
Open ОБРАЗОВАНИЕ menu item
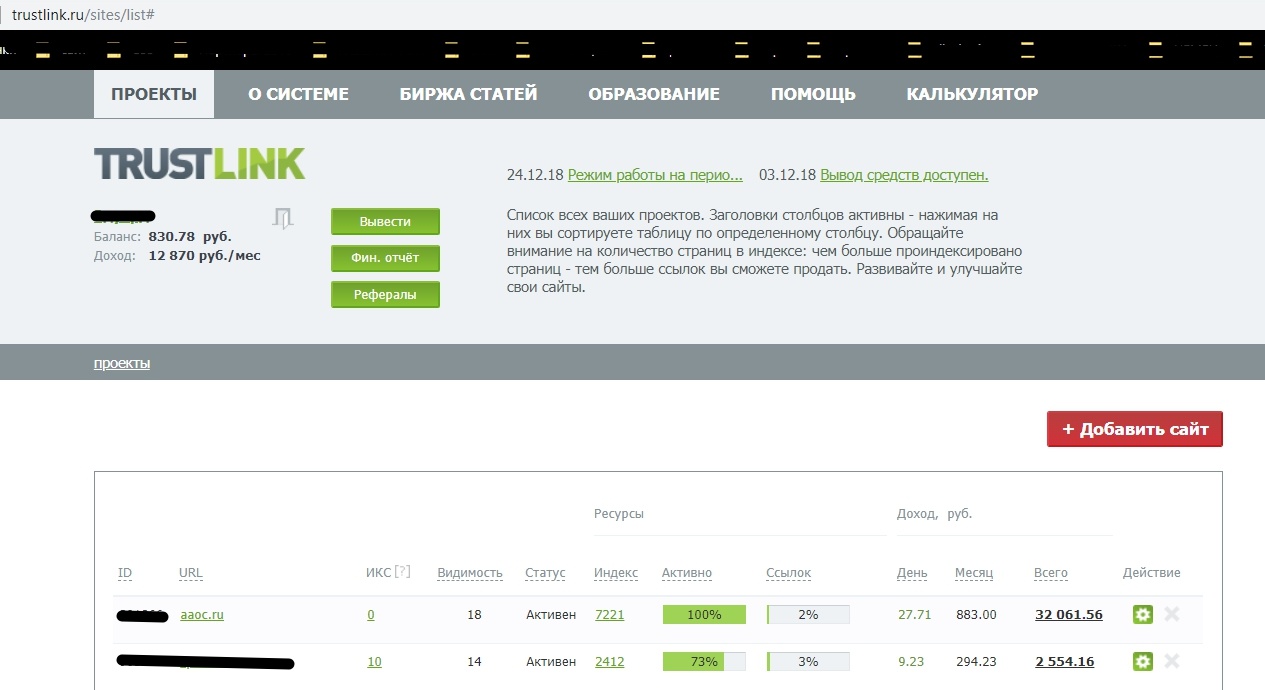(654, 94)
